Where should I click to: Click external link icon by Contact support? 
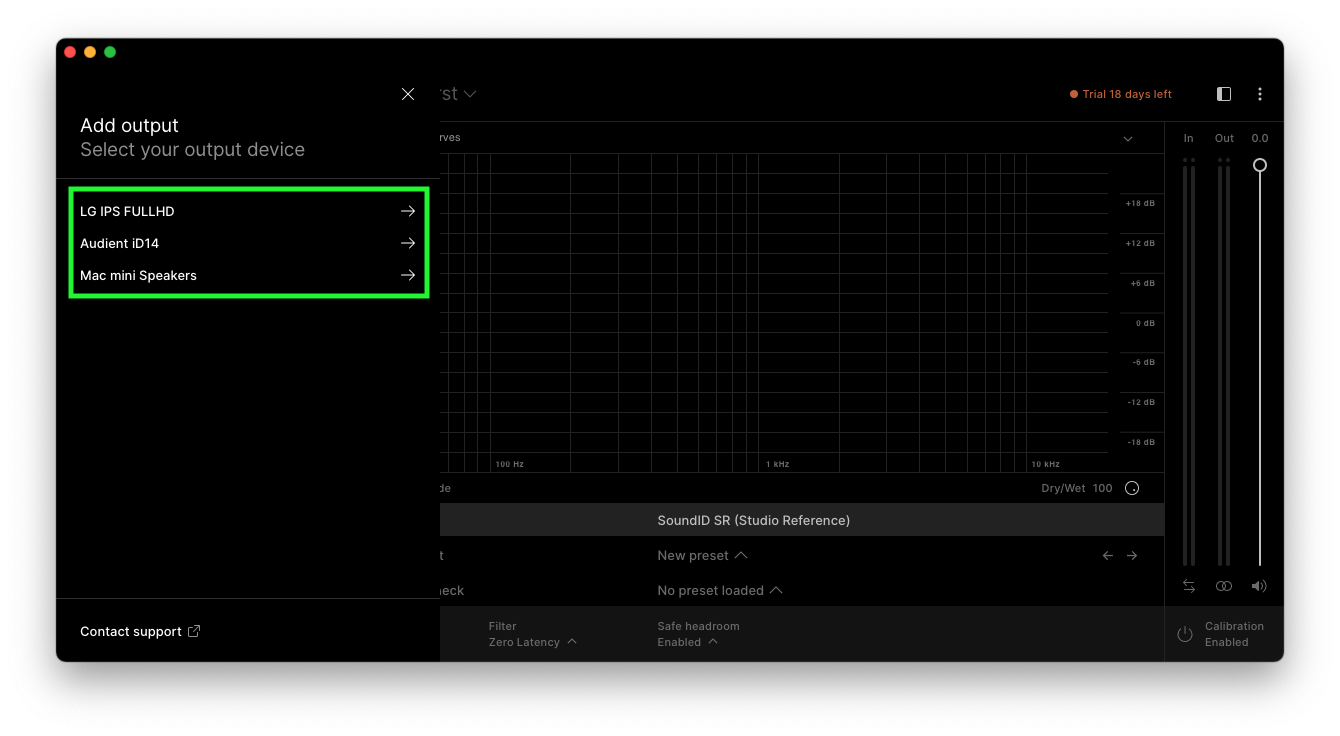click(x=194, y=631)
